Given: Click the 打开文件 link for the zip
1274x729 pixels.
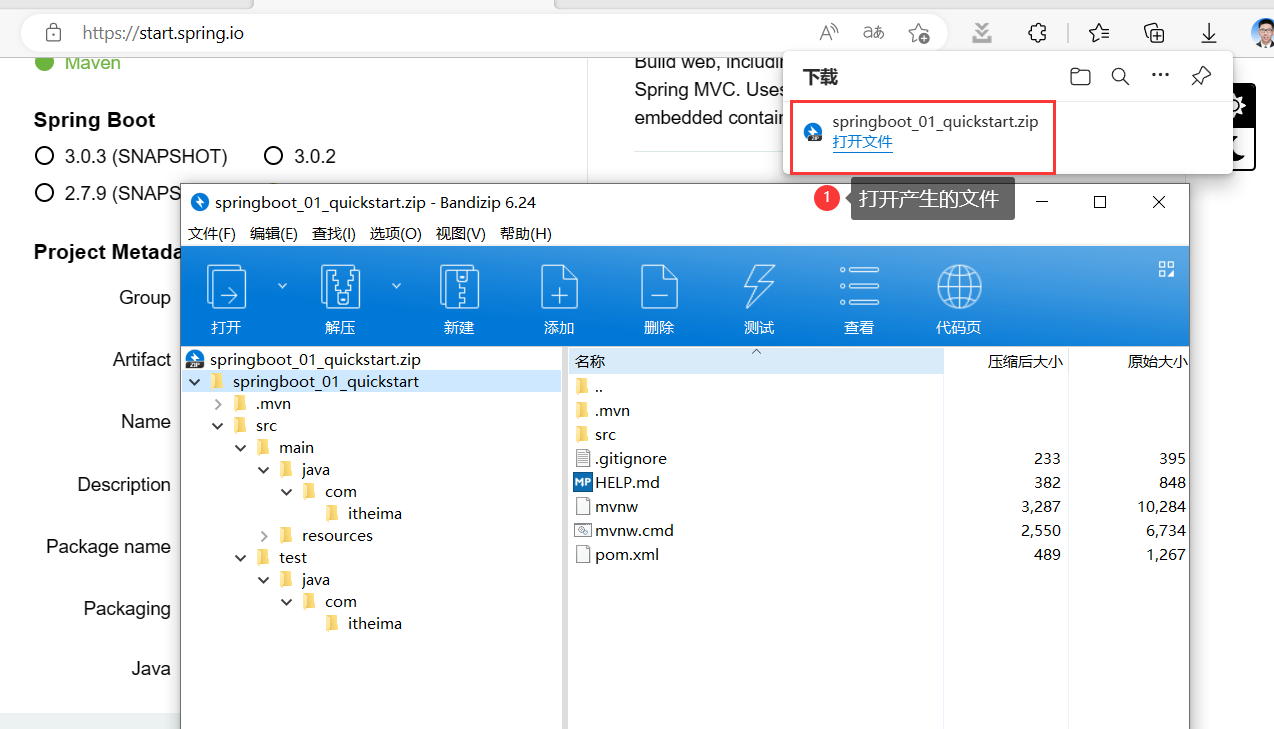Looking at the screenshot, I should click(862, 142).
